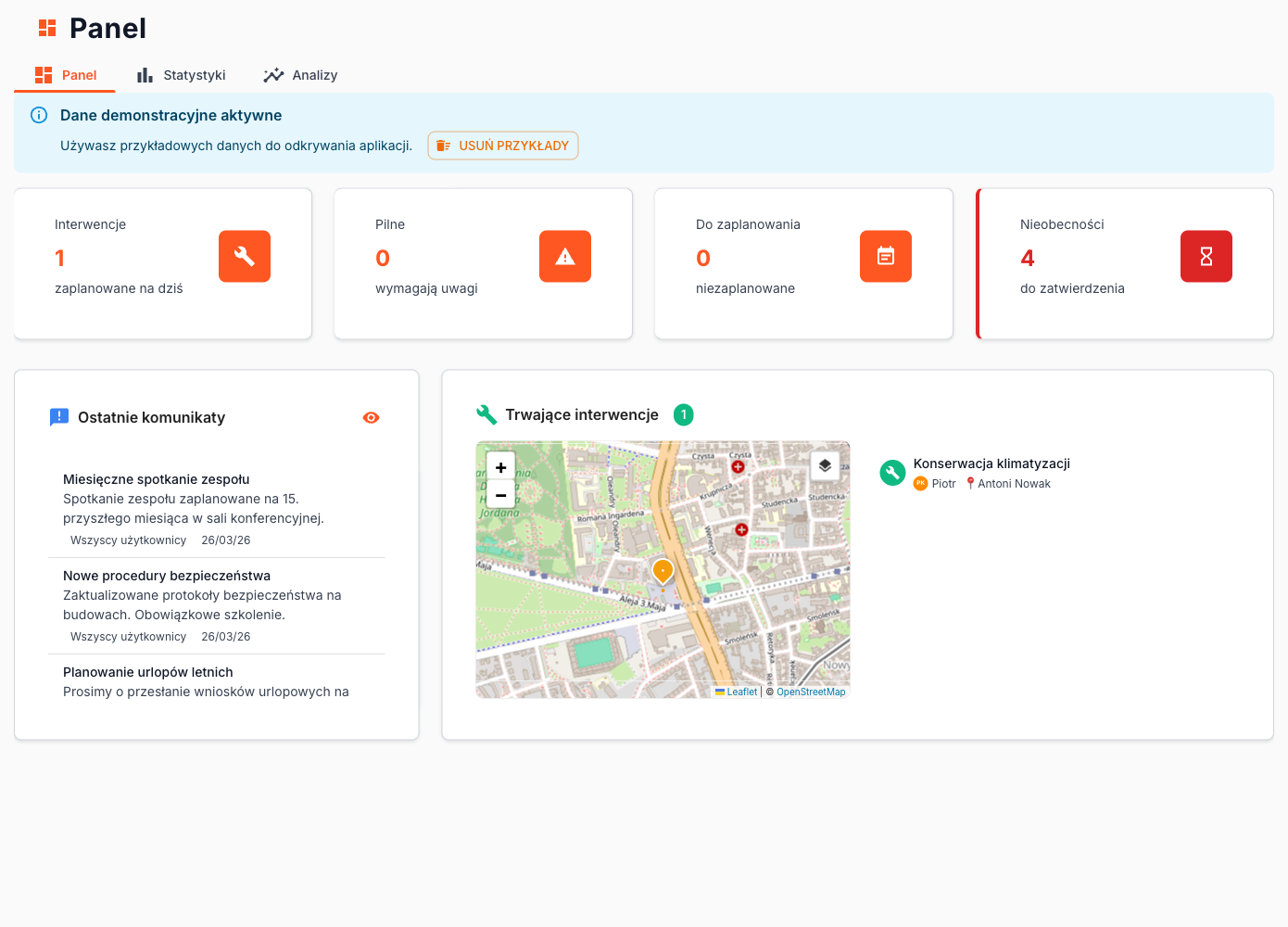Click the orange wrench icon on Interwencje card
The height and width of the screenshot is (927, 1288).
tap(245, 257)
